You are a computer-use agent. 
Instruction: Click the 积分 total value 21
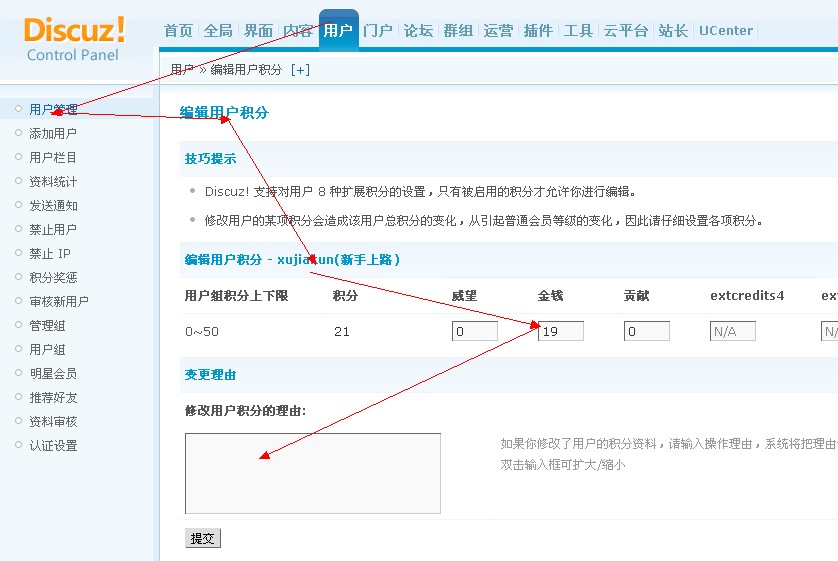[x=342, y=332]
